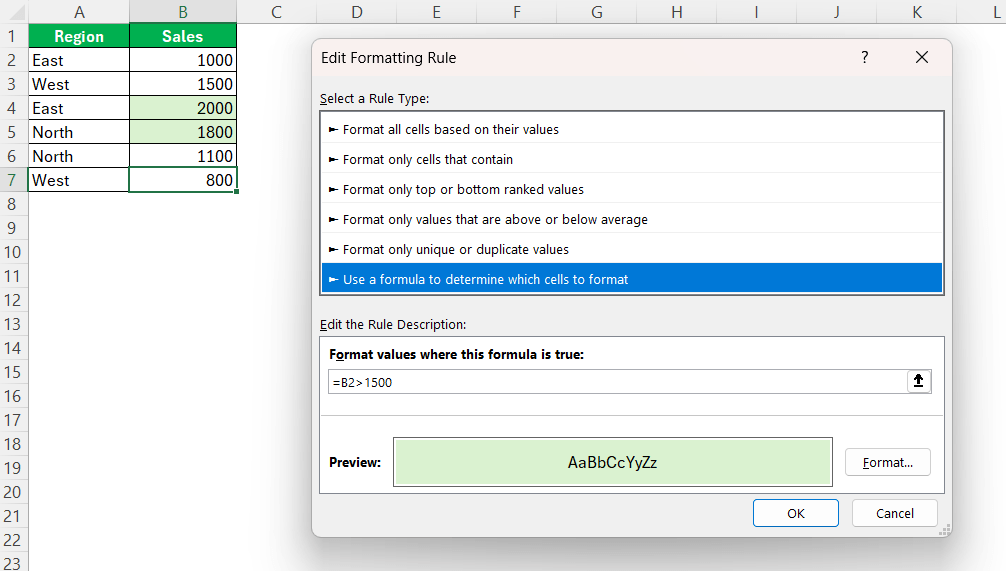Select 'Format all cells based on their values'
Image resolution: width=1006 pixels, height=571 pixels.
click(x=450, y=129)
